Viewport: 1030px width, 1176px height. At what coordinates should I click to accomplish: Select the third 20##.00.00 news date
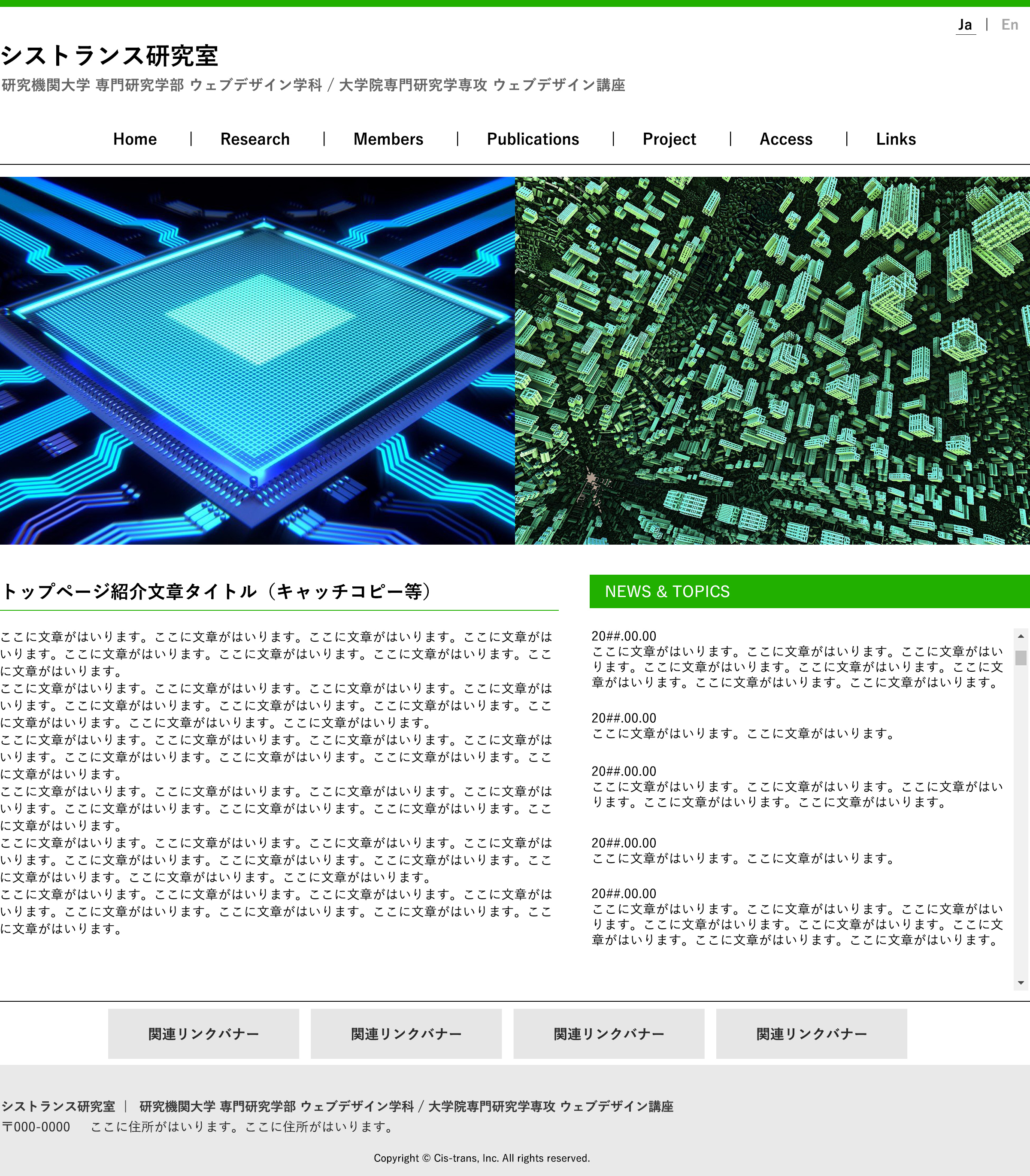tap(624, 771)
